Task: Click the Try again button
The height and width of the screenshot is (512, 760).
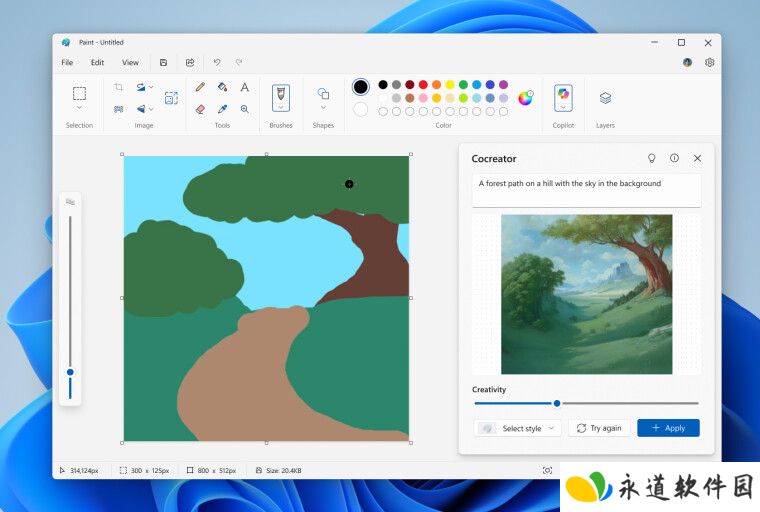Action: (599, 428)
